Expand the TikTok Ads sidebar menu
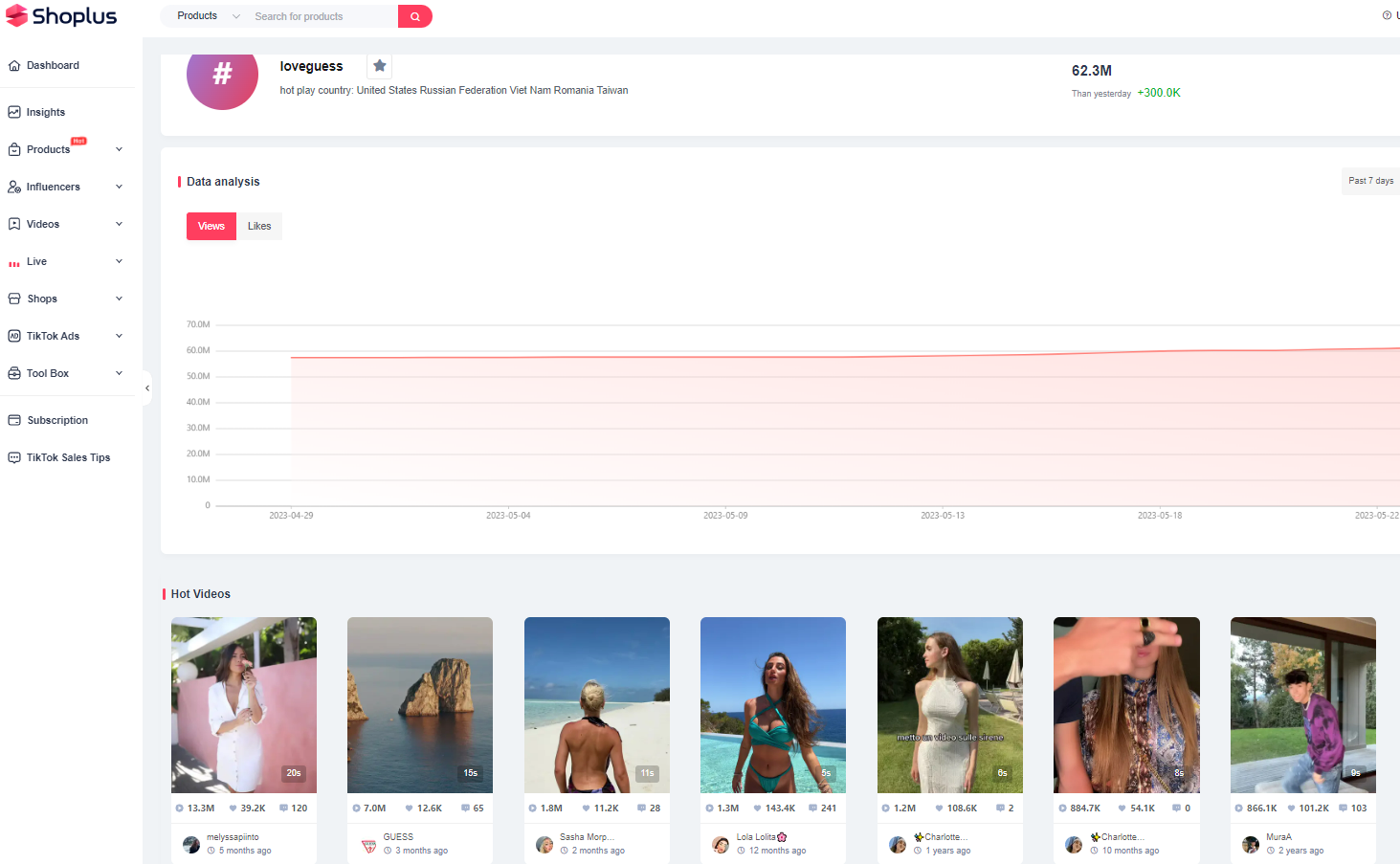The width and height of the screenshot is (1400, 864). coord(119,336)
